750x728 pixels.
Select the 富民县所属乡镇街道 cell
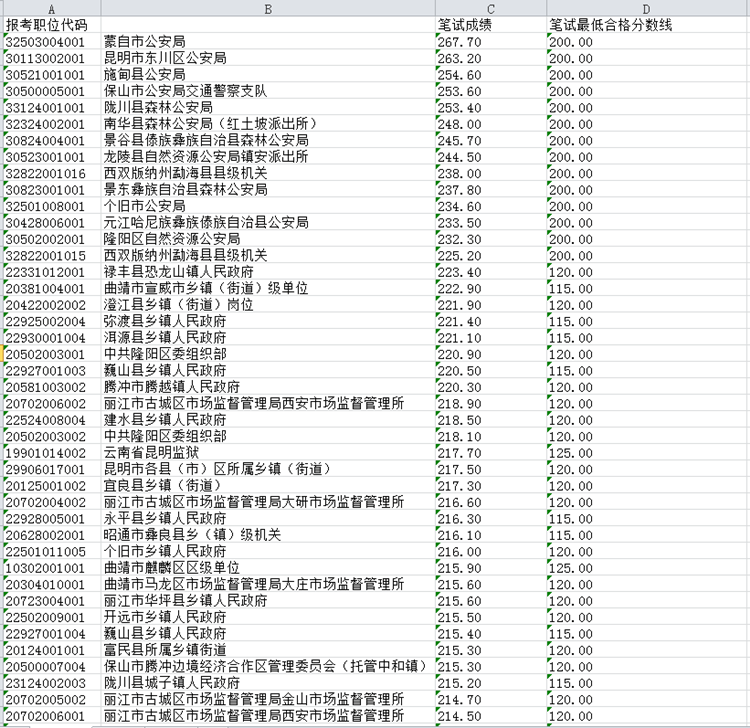point(268,650)
